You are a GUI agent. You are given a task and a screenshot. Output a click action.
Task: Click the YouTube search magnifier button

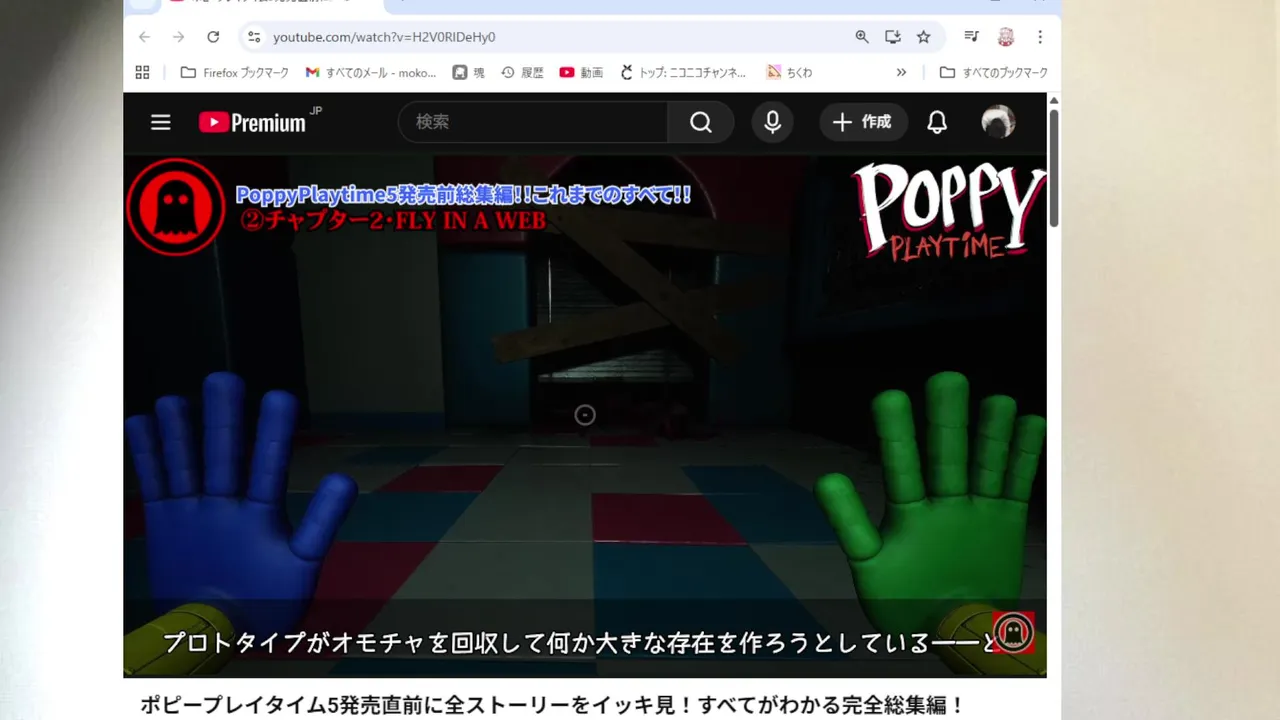pos(701,122)
